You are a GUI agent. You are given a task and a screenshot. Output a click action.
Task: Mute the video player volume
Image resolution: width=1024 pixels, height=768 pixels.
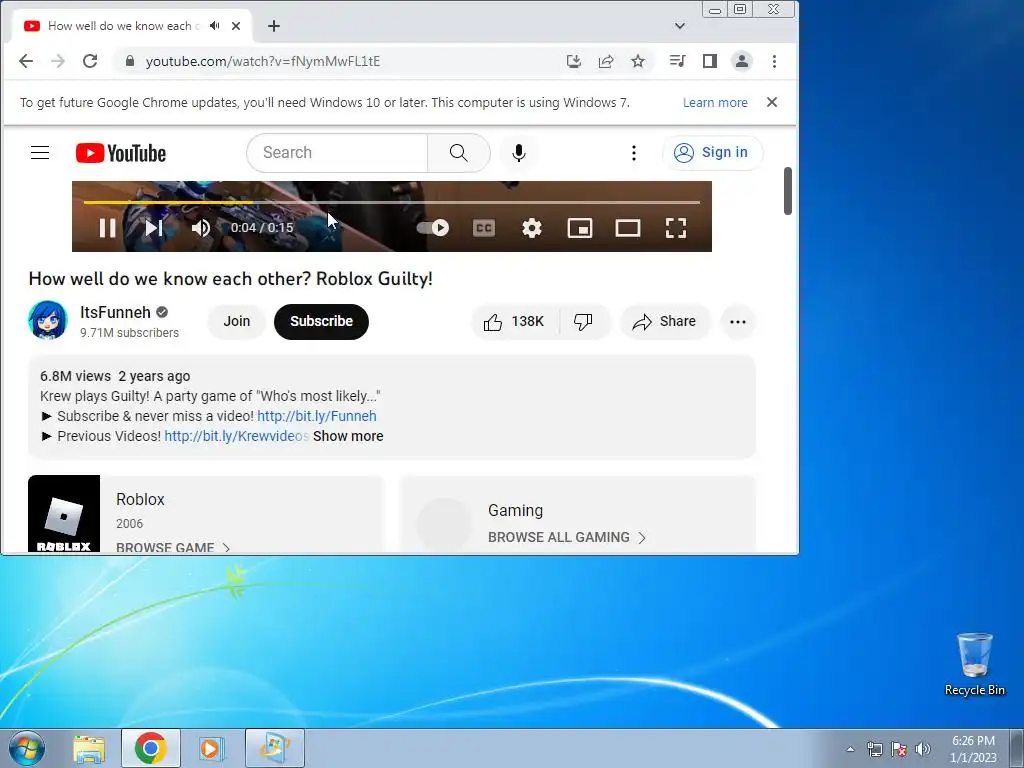tap(200, 228)
